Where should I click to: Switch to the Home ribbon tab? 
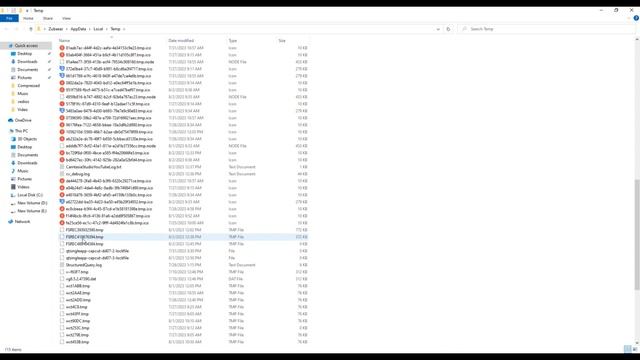click(x=28, y=18)
